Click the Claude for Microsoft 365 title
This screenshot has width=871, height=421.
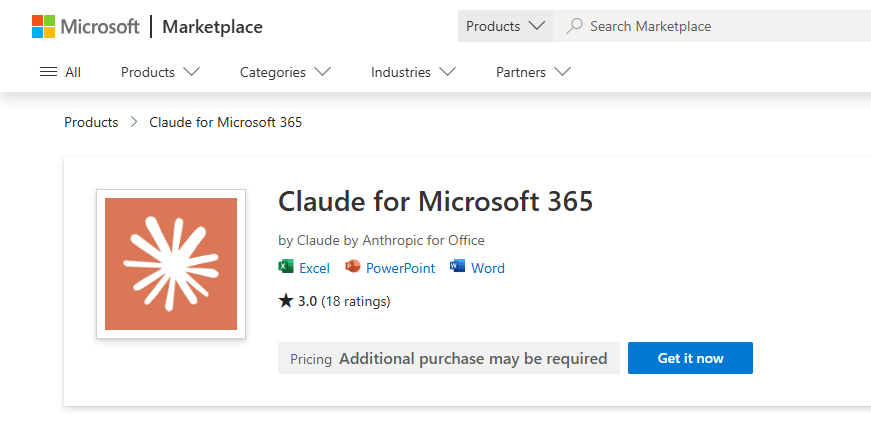[x=436, y=201]
